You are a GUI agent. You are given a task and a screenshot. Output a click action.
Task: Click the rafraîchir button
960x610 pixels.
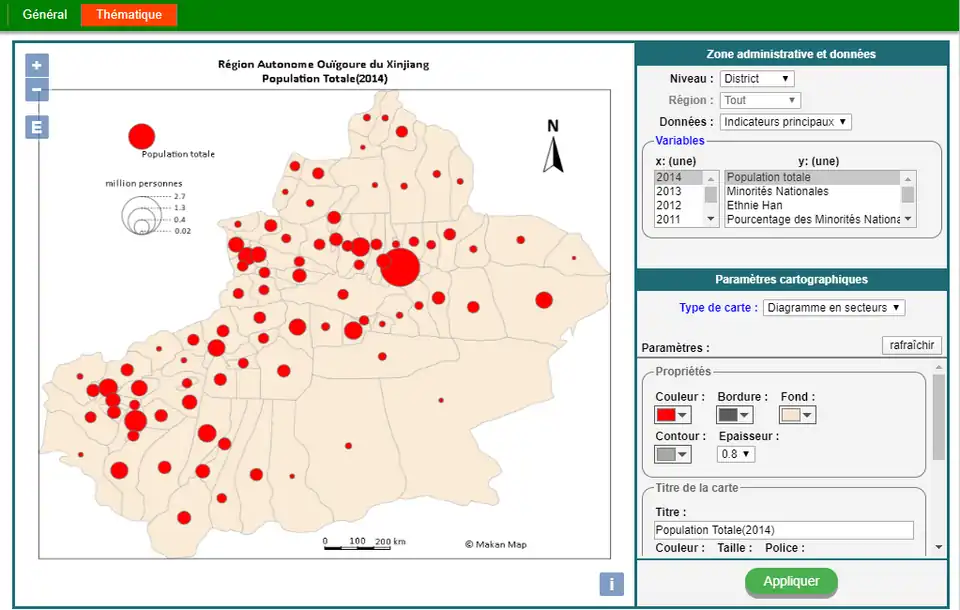[x=911, y=345]
